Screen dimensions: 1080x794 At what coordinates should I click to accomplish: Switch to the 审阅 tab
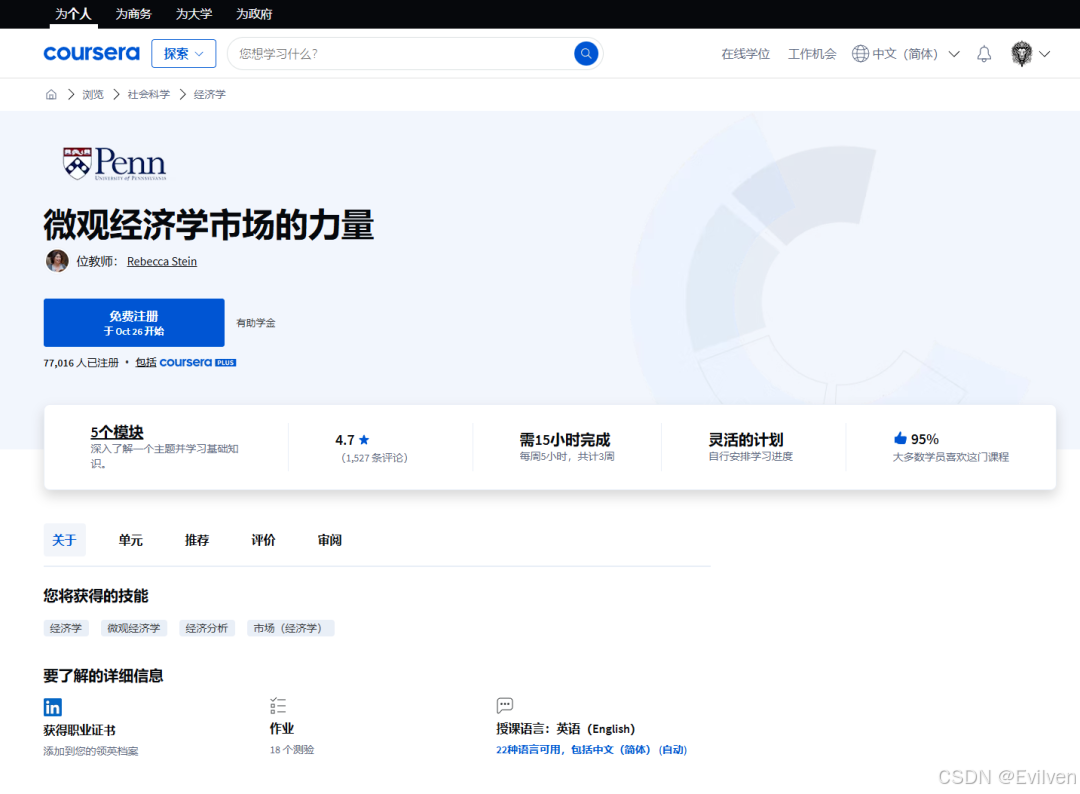329,540
